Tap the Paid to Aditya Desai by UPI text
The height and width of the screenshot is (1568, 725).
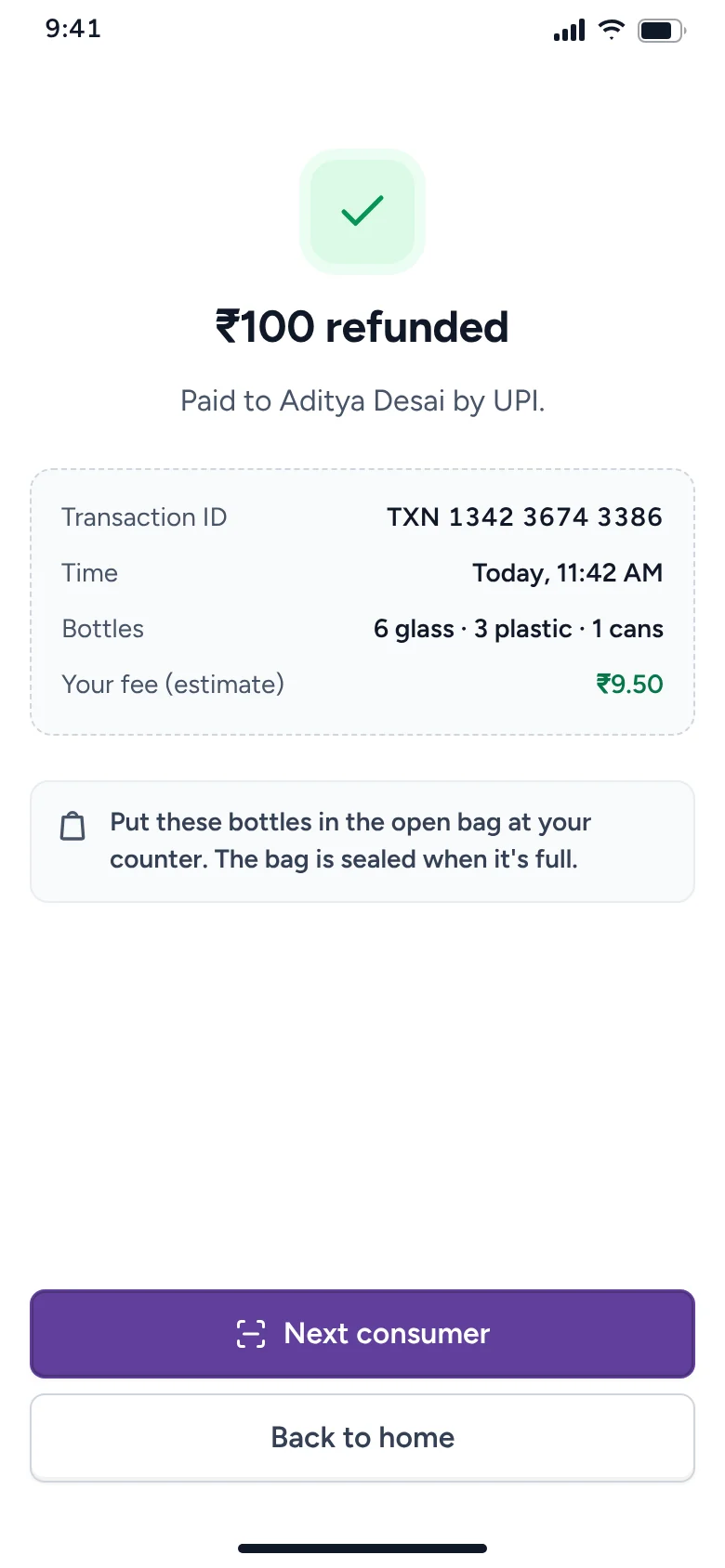(x=362, y=401)
